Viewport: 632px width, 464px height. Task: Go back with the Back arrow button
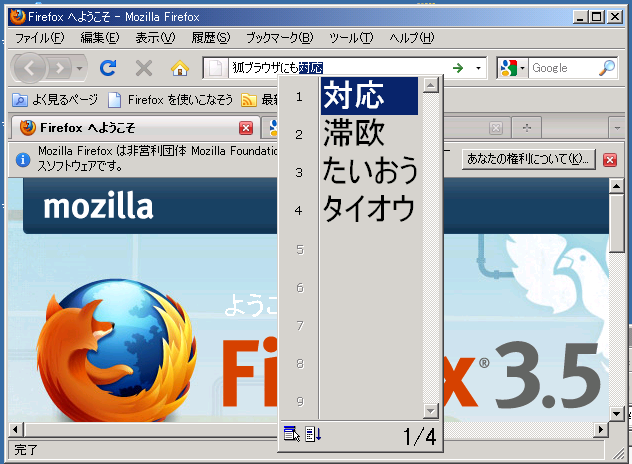pos(29,68)
